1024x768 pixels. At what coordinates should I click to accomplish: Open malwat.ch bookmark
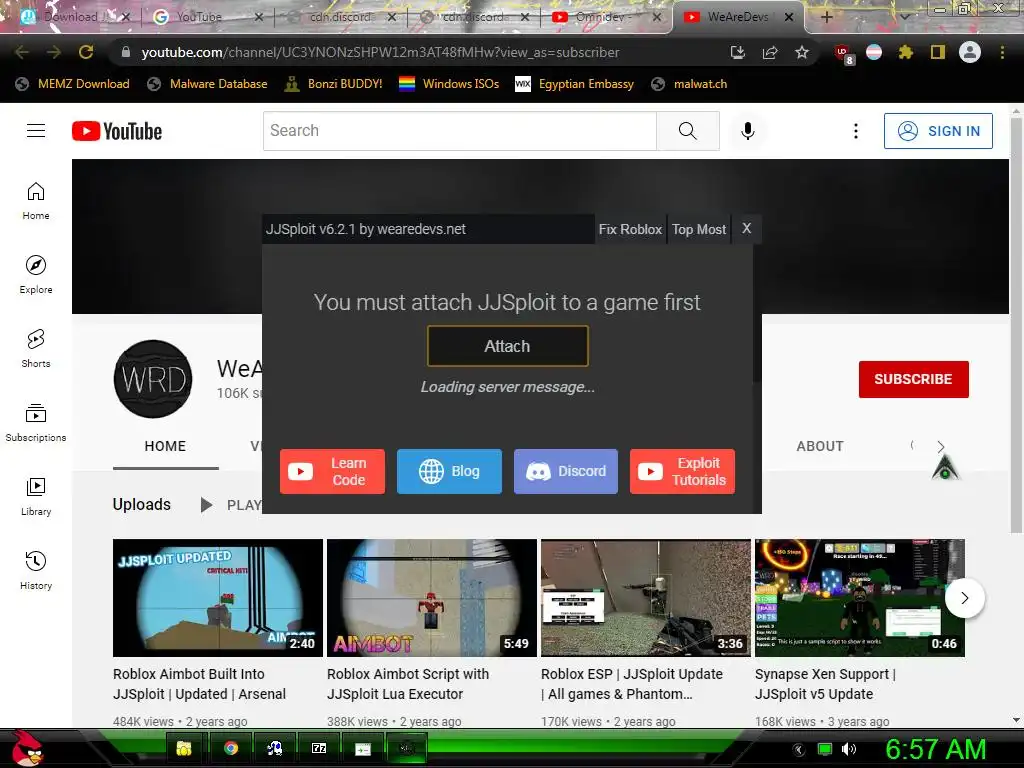tap(690, 84)
